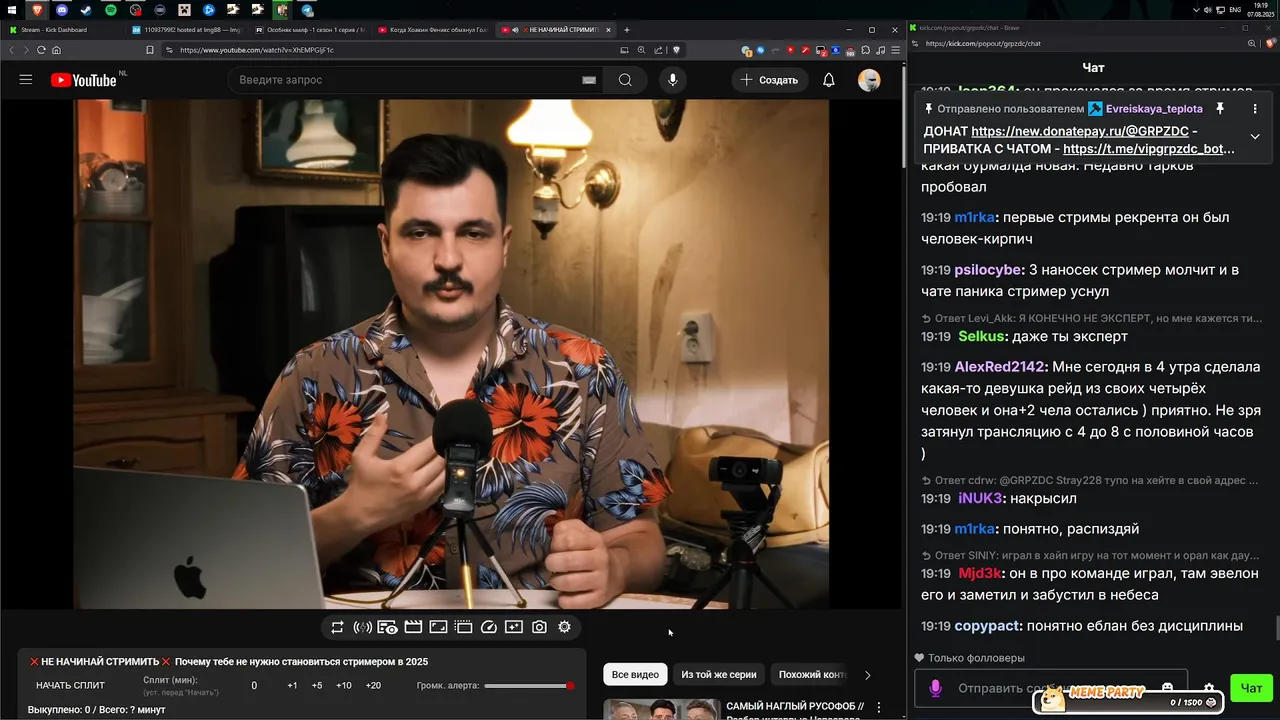
Task: Open the YouTube hamburger guide menu
Action: coord(26,80)
